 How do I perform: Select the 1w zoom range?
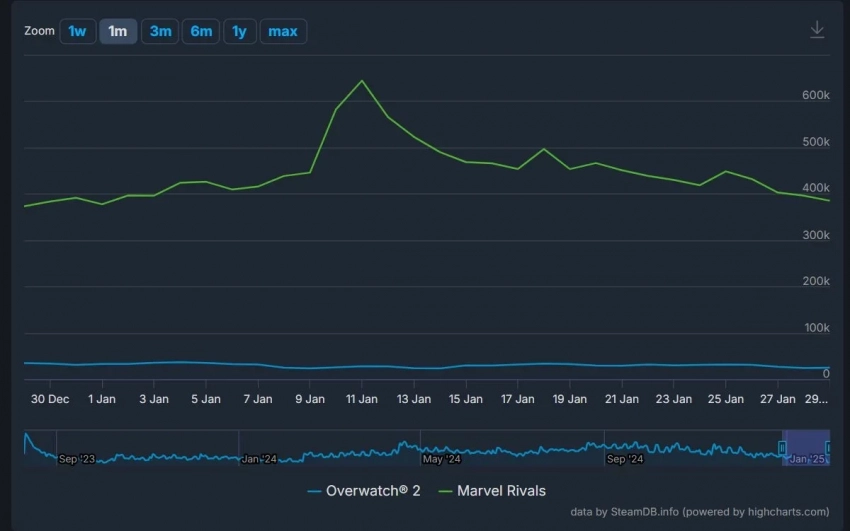77,31
